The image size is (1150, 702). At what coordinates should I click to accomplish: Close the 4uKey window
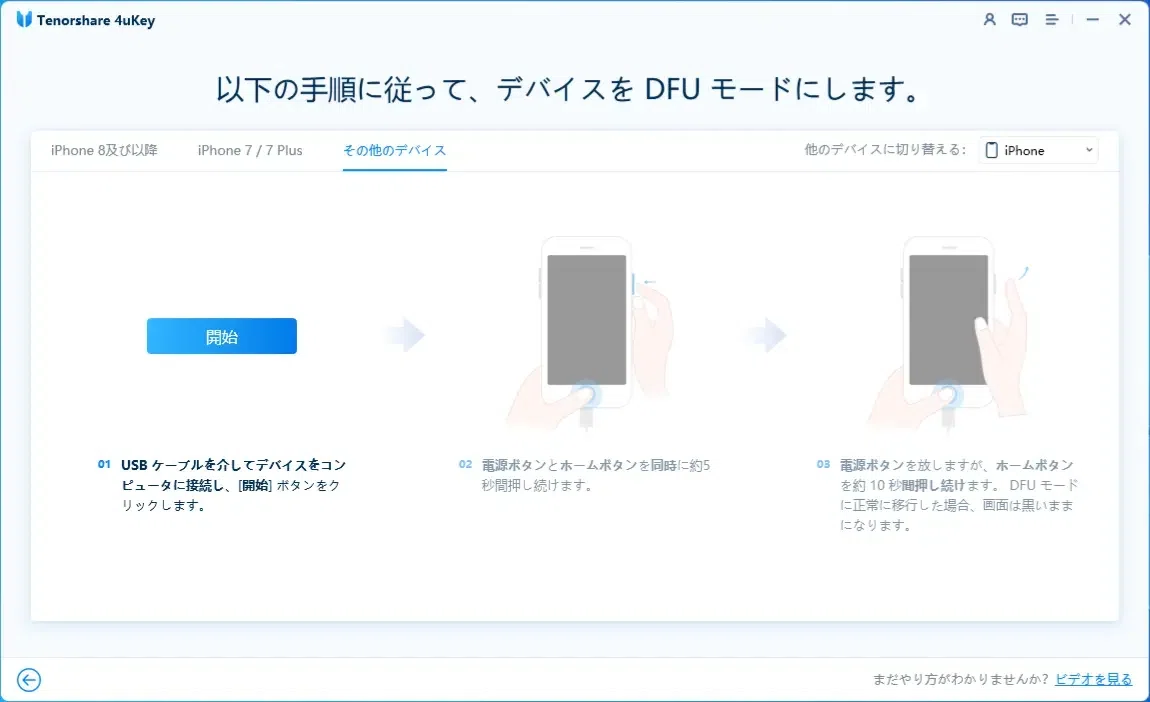pyautogui.click(x=1124, y=20)
